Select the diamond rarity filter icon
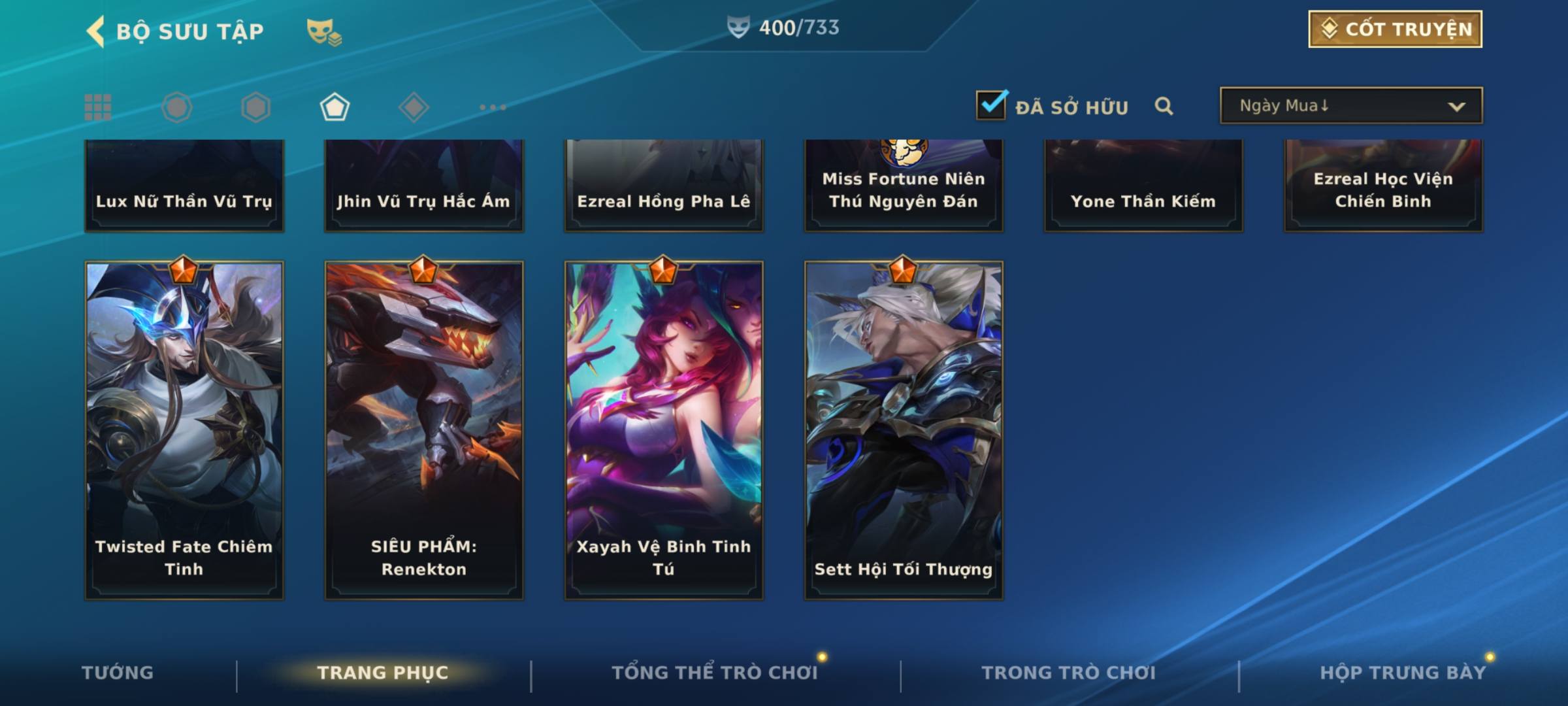The height and width of the screenshot is (706, 1568). (414, 107)
